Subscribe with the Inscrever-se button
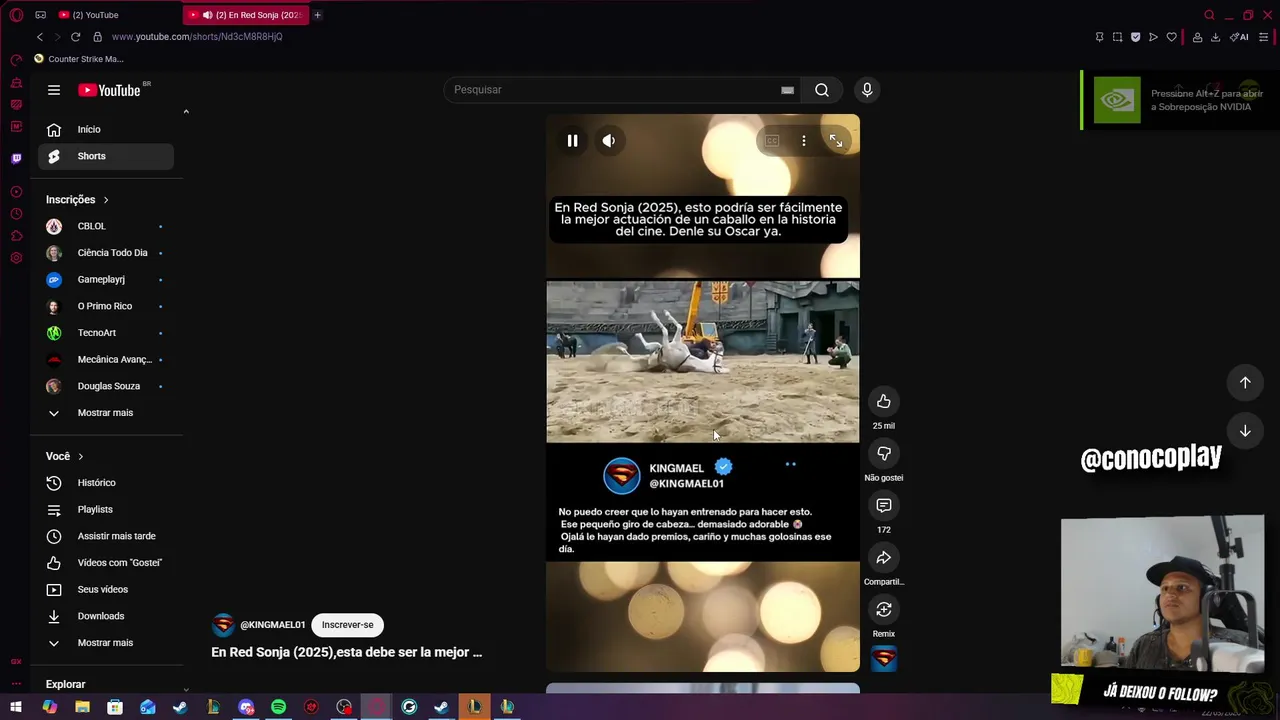This screenshot has height=720, width=1280. (x=347, y=625)
